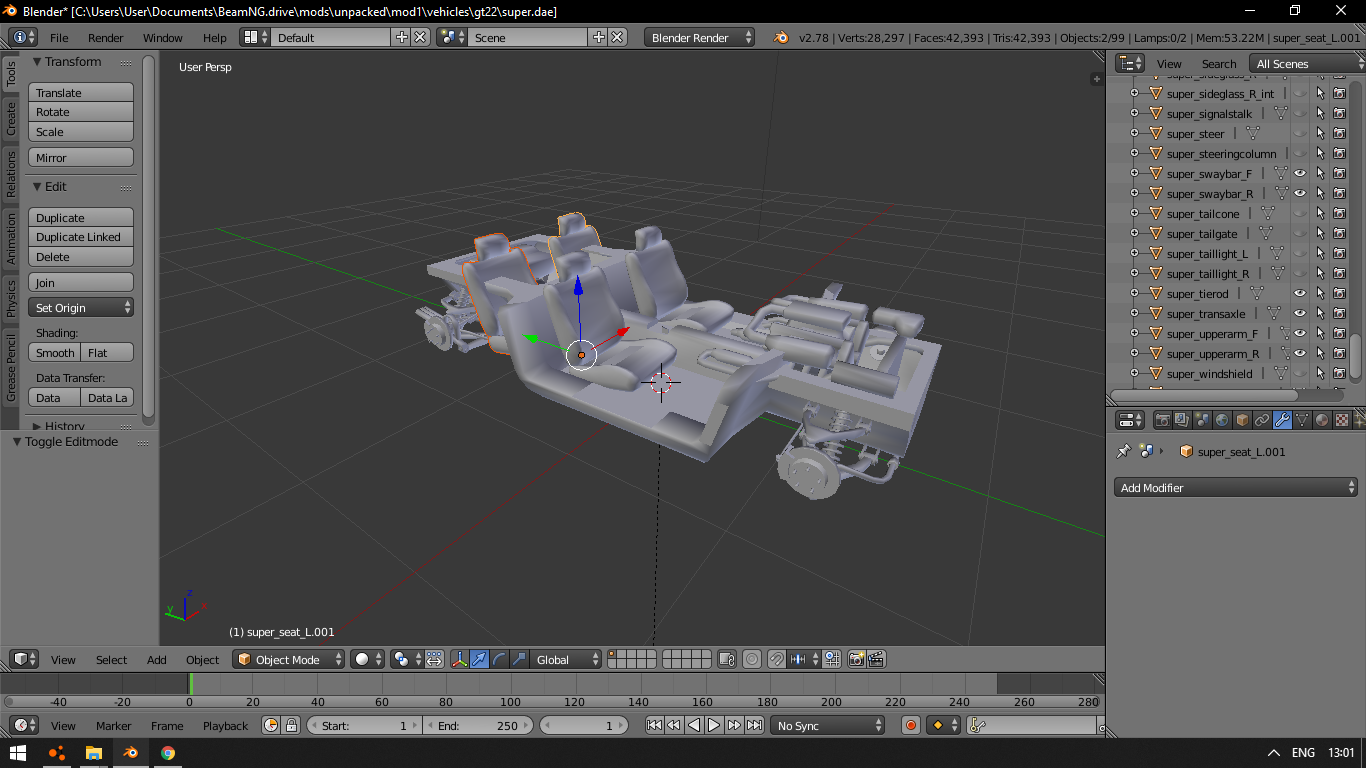The height and width of the screenshot is (768, 1366).
Task: Click the Duplicate Linked button
Action: [81, 237]
